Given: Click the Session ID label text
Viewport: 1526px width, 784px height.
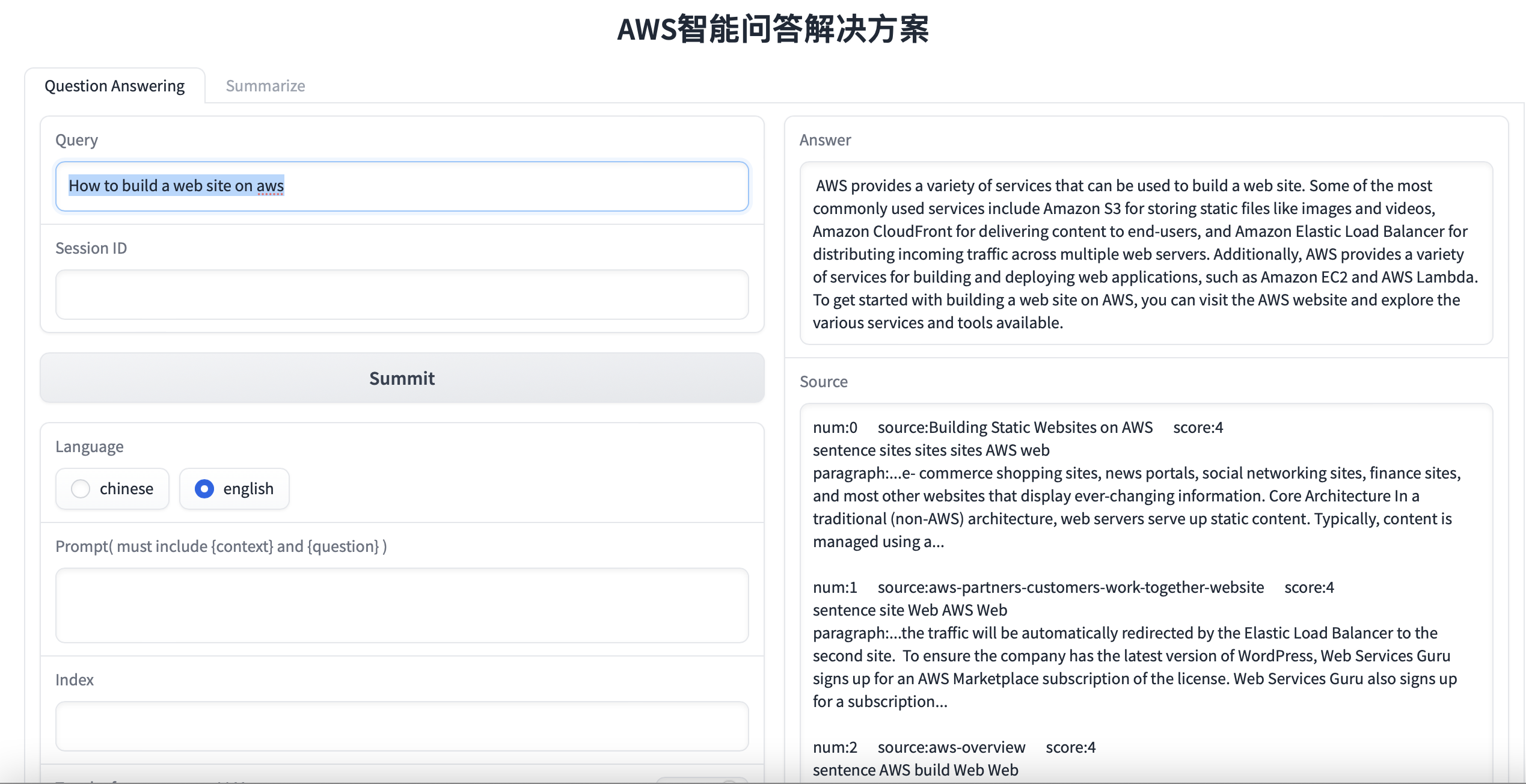Looking at the screenshot, I should 91,248.
